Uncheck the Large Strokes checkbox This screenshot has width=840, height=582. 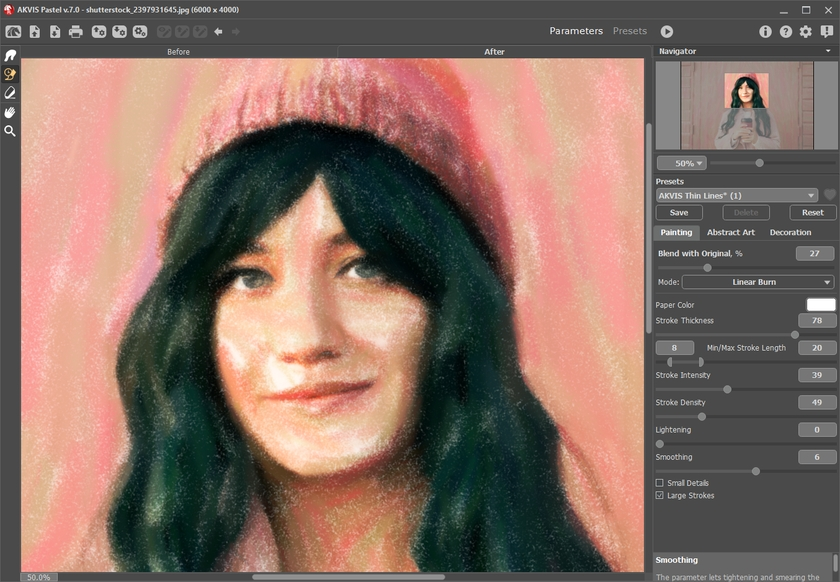[x=660, y=495]
